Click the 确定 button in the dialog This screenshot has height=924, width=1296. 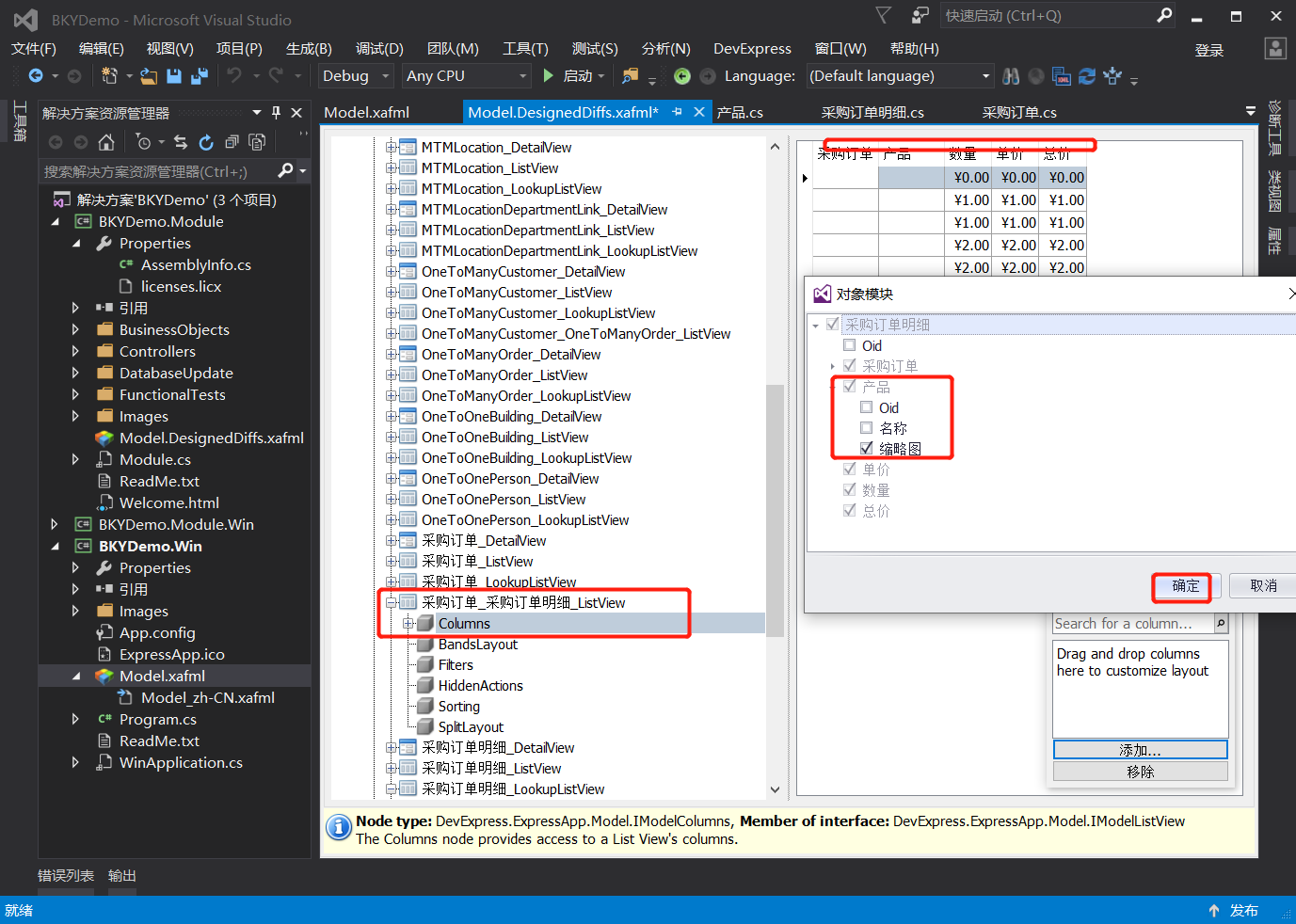1186,586
